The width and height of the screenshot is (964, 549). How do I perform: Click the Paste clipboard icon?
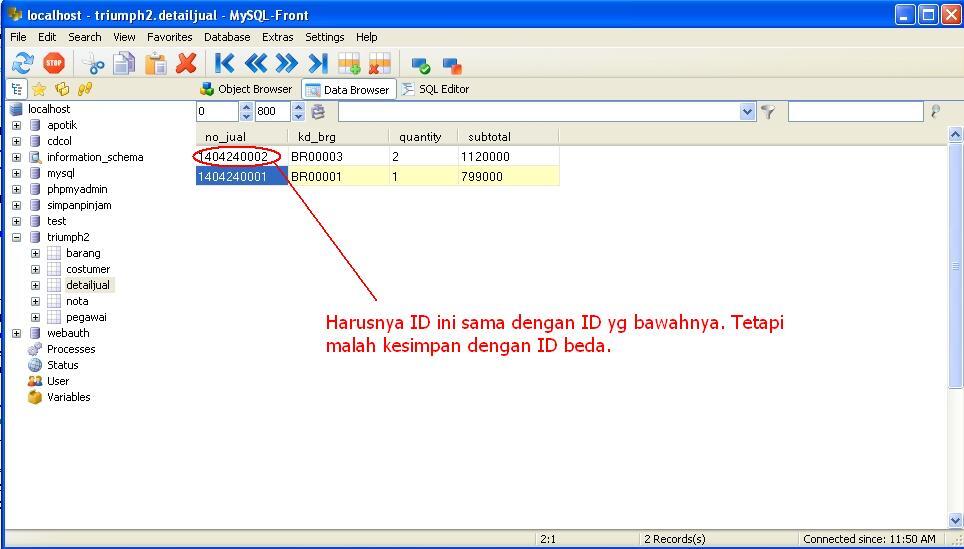[x=156, y=63]
